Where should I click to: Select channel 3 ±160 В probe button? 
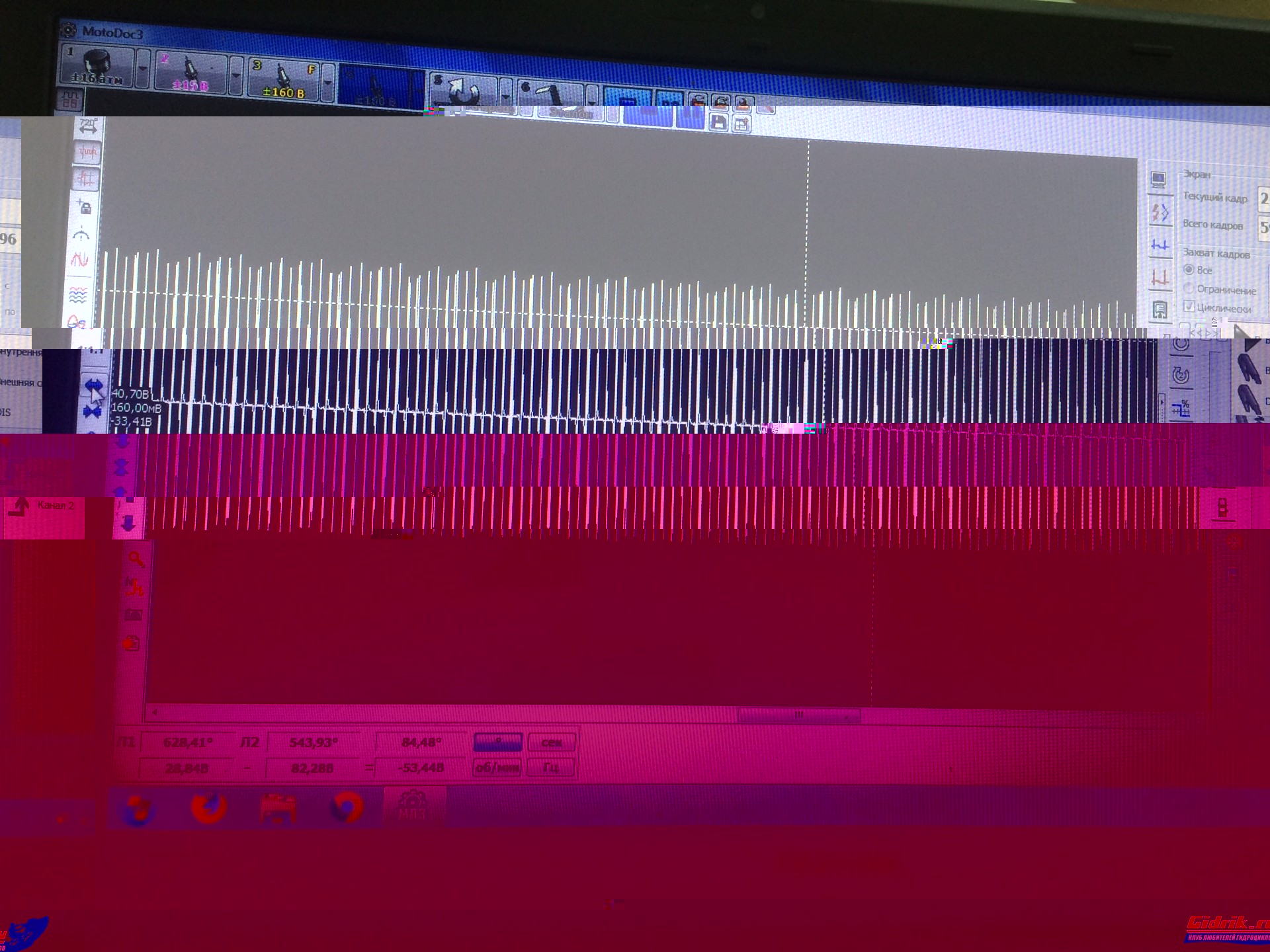click(x=283, y=79)
